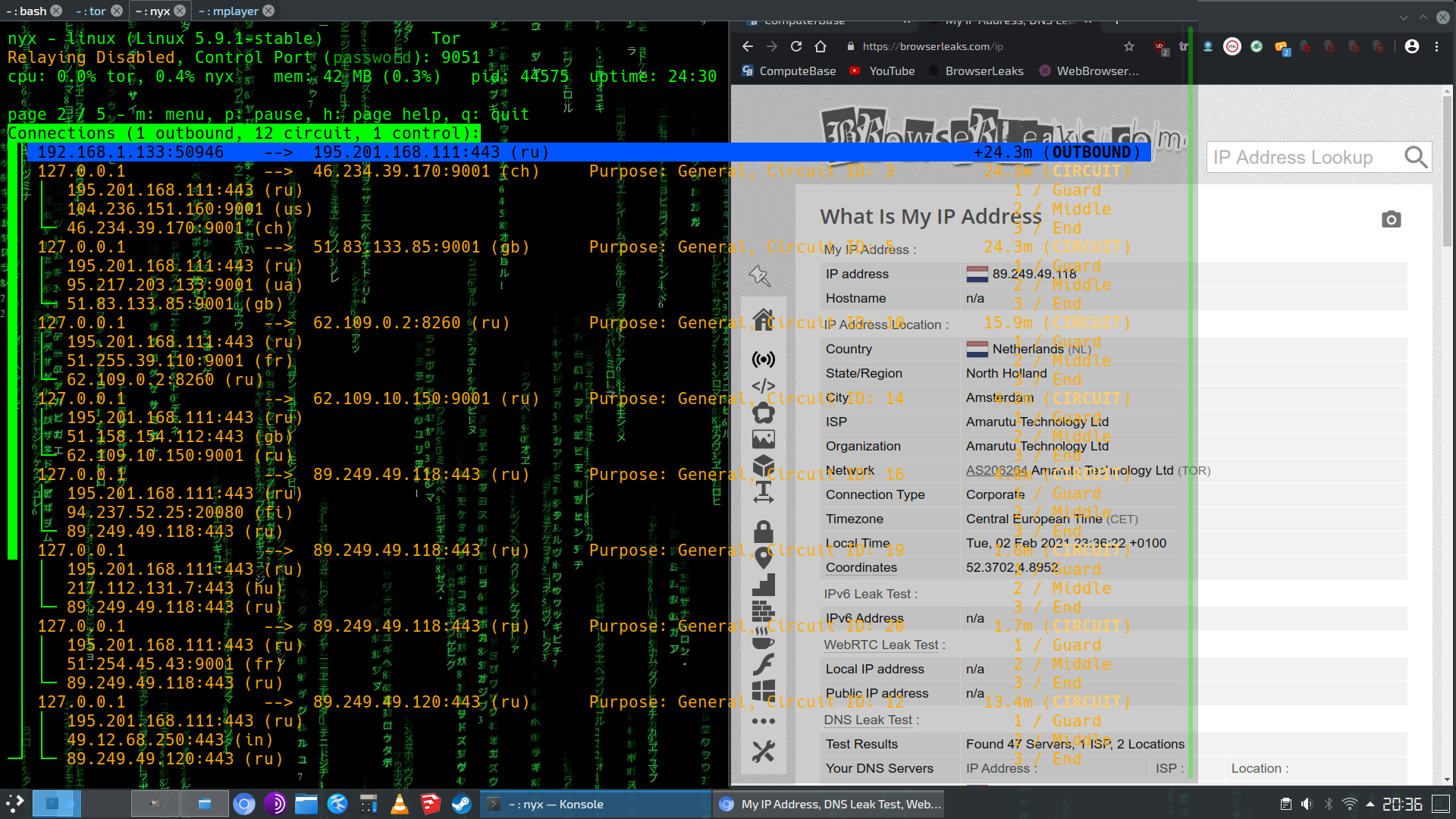
Task: Open the Geolocation test via the map-pin icon
Action: point(764,559)
